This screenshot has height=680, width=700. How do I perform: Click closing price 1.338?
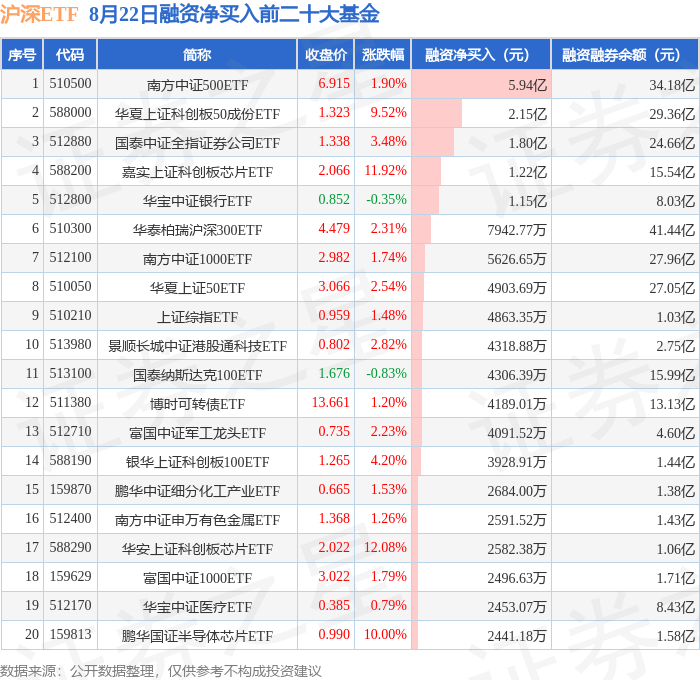tap(334, 142)
